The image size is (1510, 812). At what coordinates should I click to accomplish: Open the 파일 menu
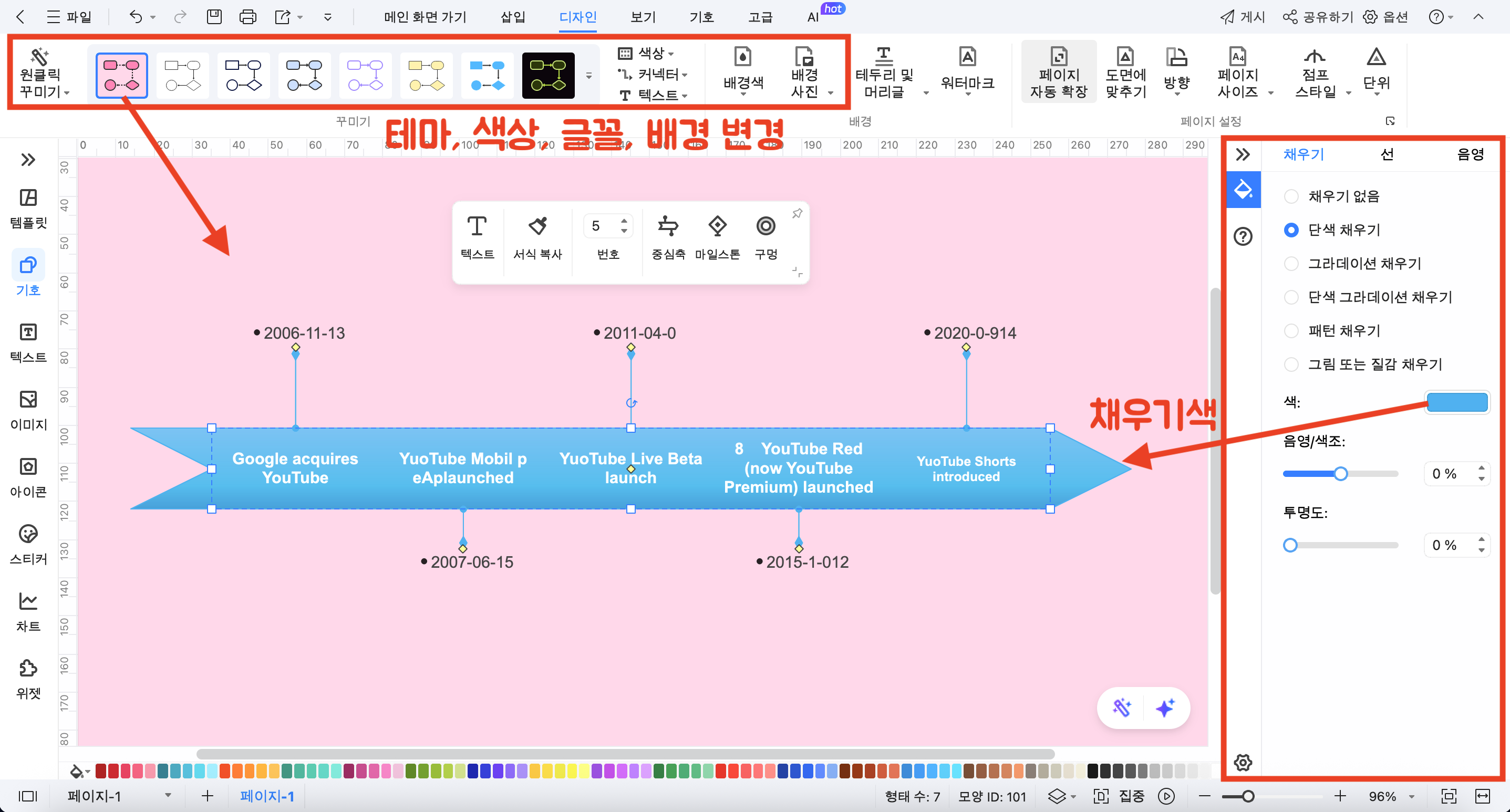[x=69, y=17]
